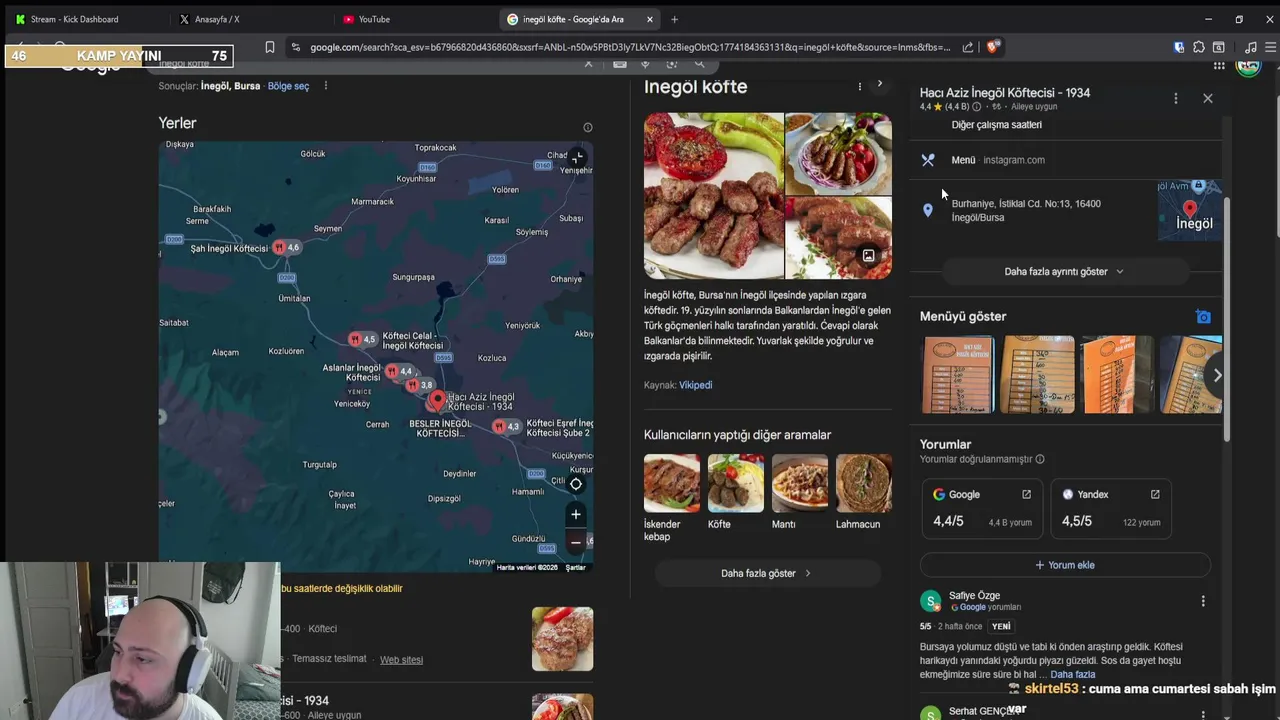Open food thumbnail beside Köfteci listing

562,639
